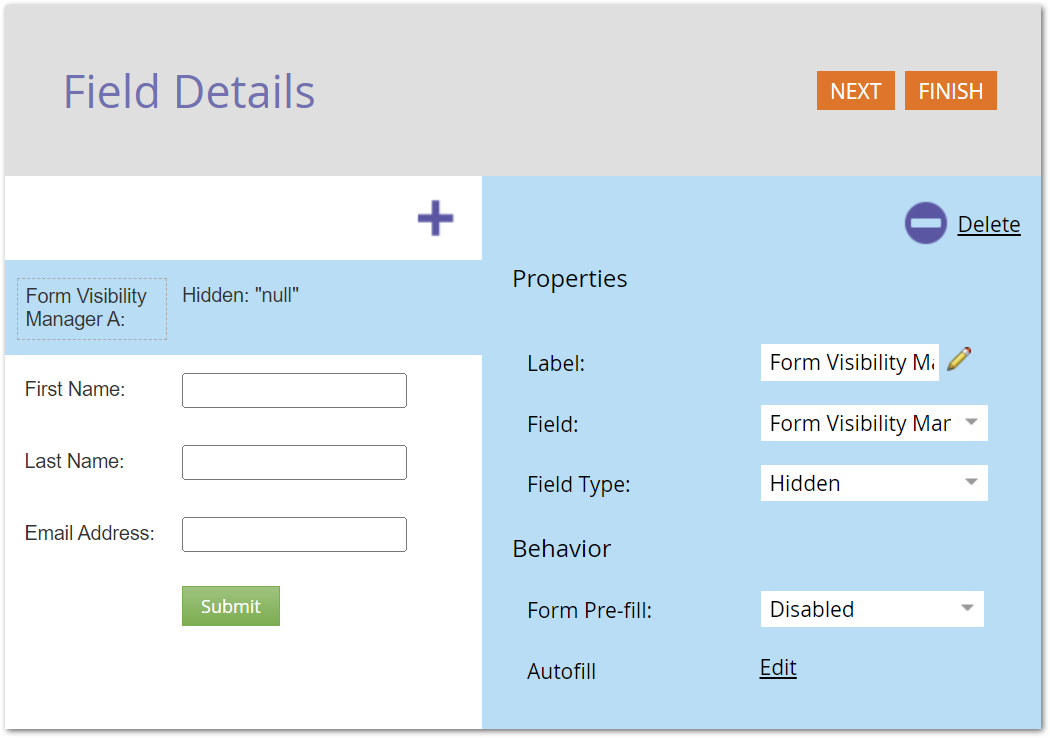The image size is (1050, 738).
Task: Click the plus icon to add a field
Action: [x=435, y=218]
